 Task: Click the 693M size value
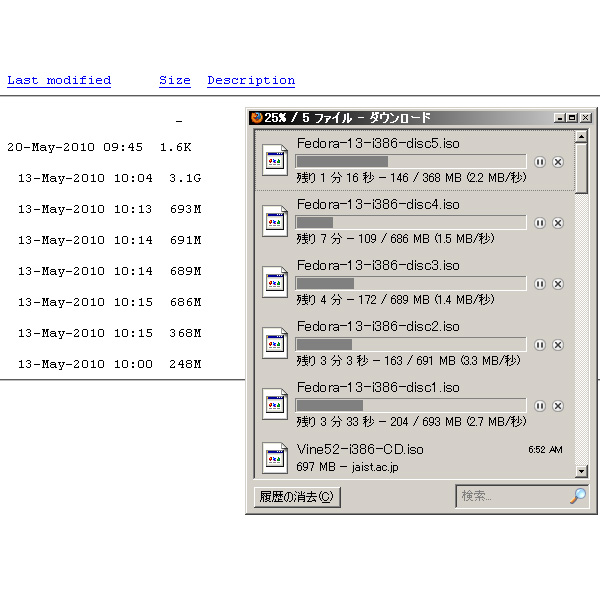(186, 209)
